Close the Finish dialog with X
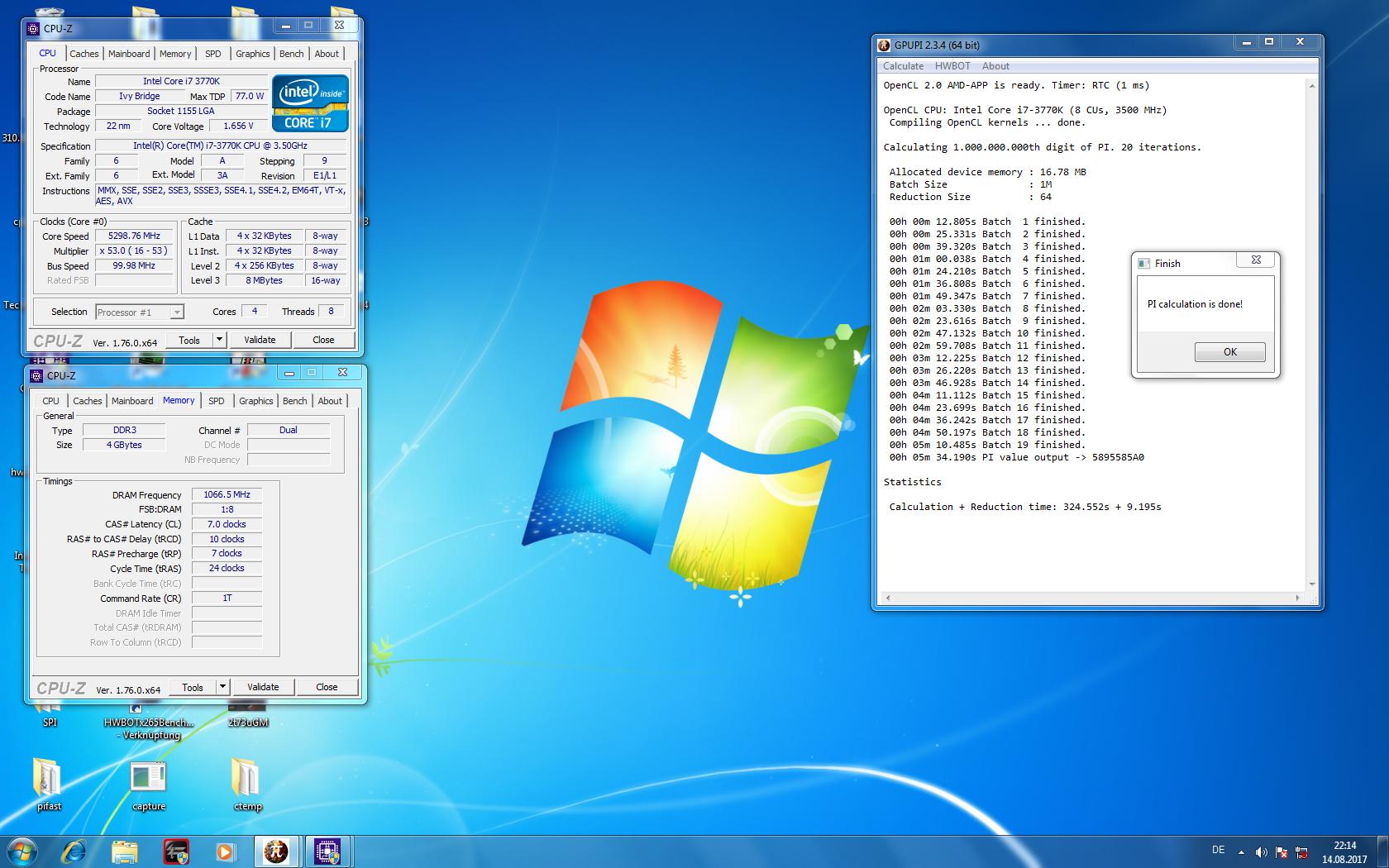The image size is (1389, 868). point(1256,260)
